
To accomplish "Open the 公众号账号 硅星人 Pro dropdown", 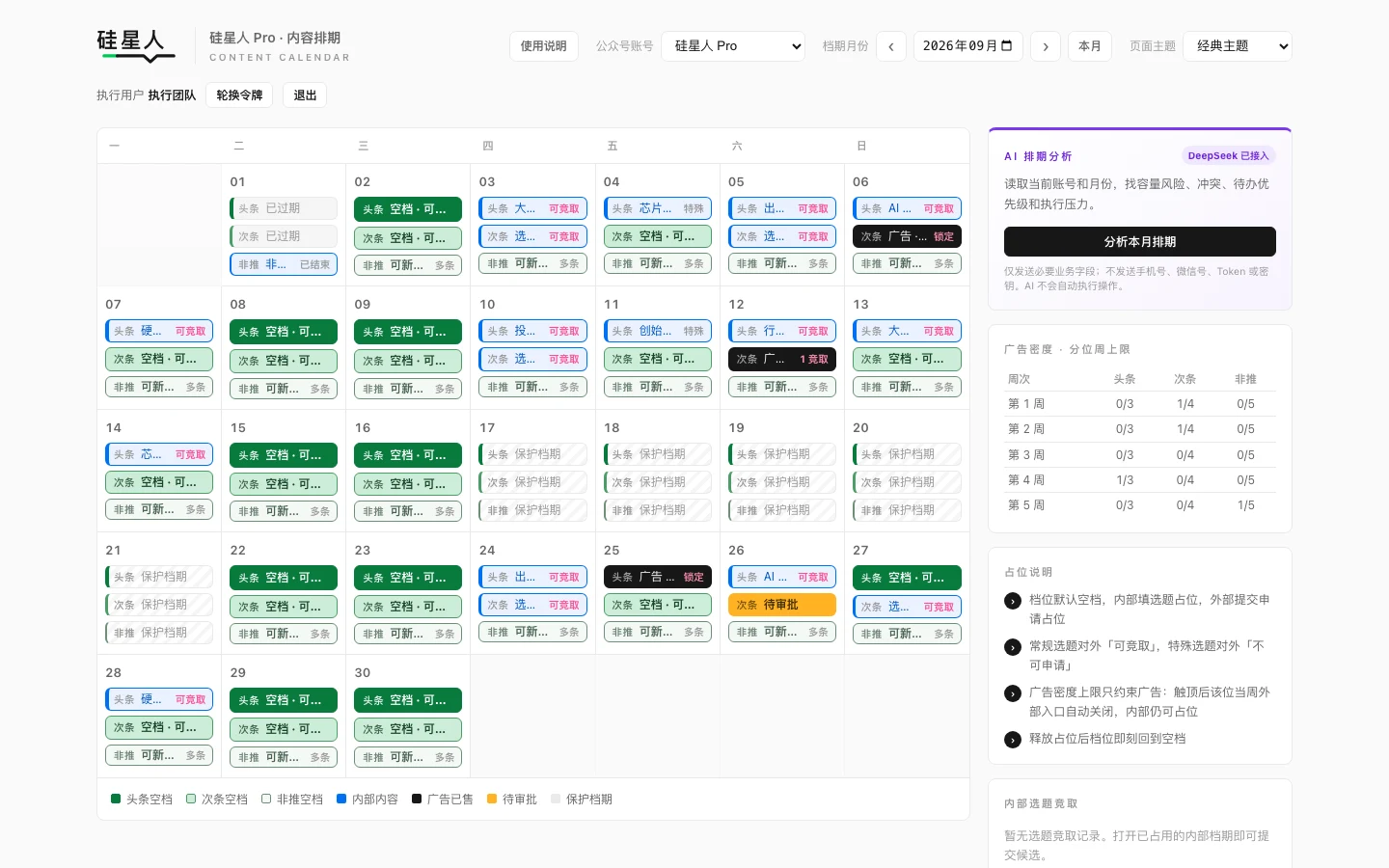I will pos(733,46).
